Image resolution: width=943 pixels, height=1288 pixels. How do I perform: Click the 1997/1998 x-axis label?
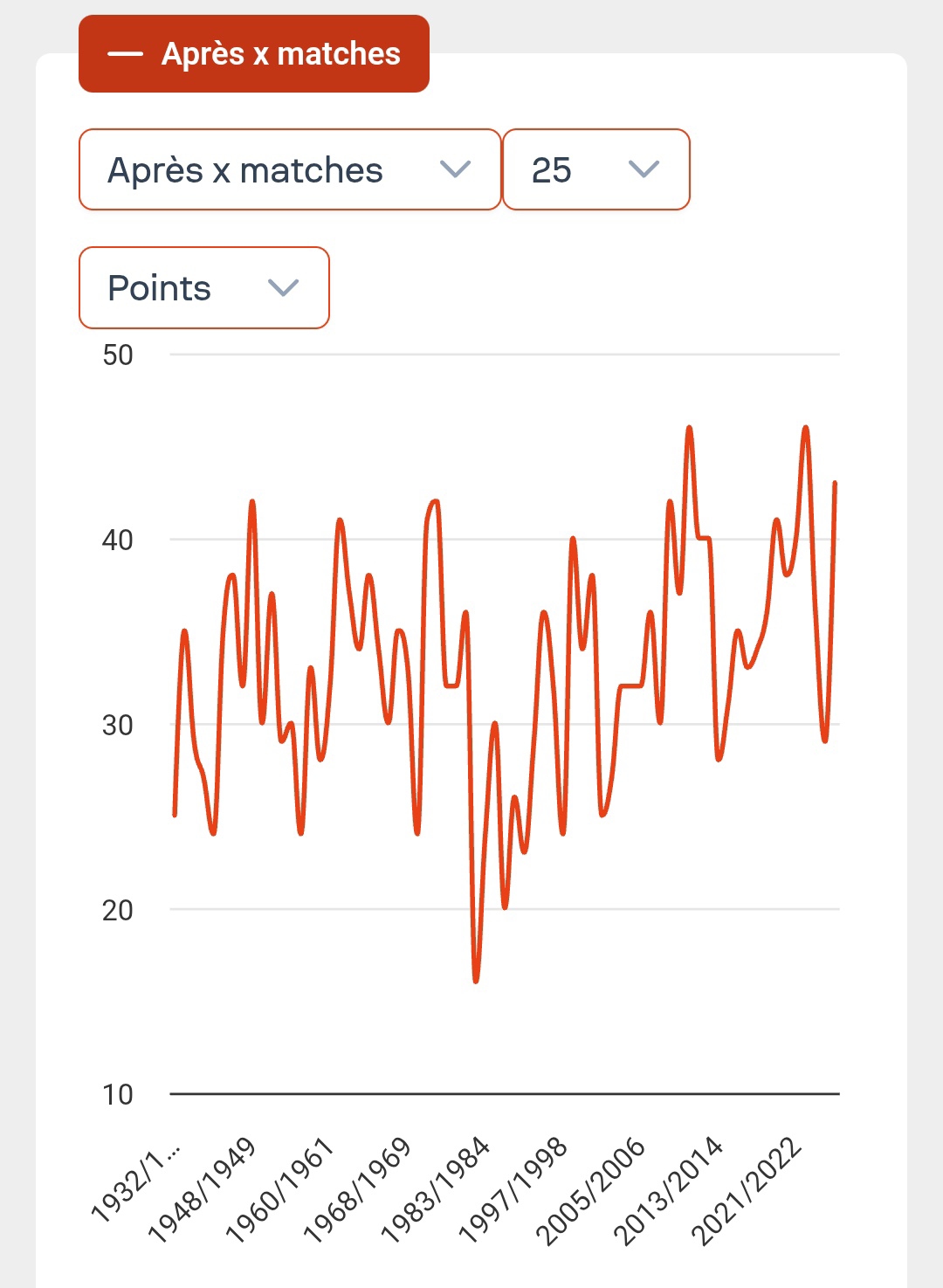click(513, 1190)
